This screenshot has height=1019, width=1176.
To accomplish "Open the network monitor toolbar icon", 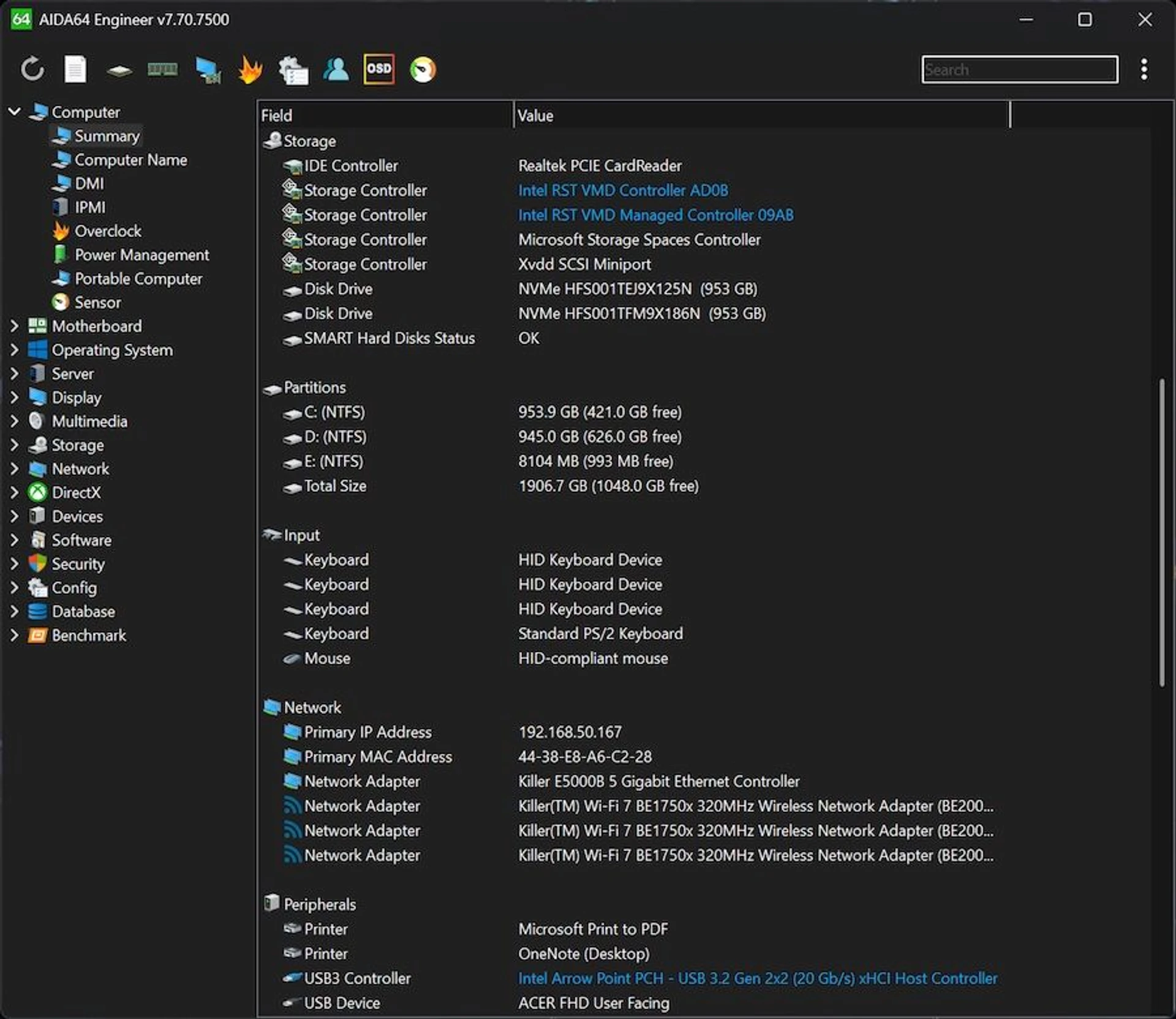I will pos(208,70).
